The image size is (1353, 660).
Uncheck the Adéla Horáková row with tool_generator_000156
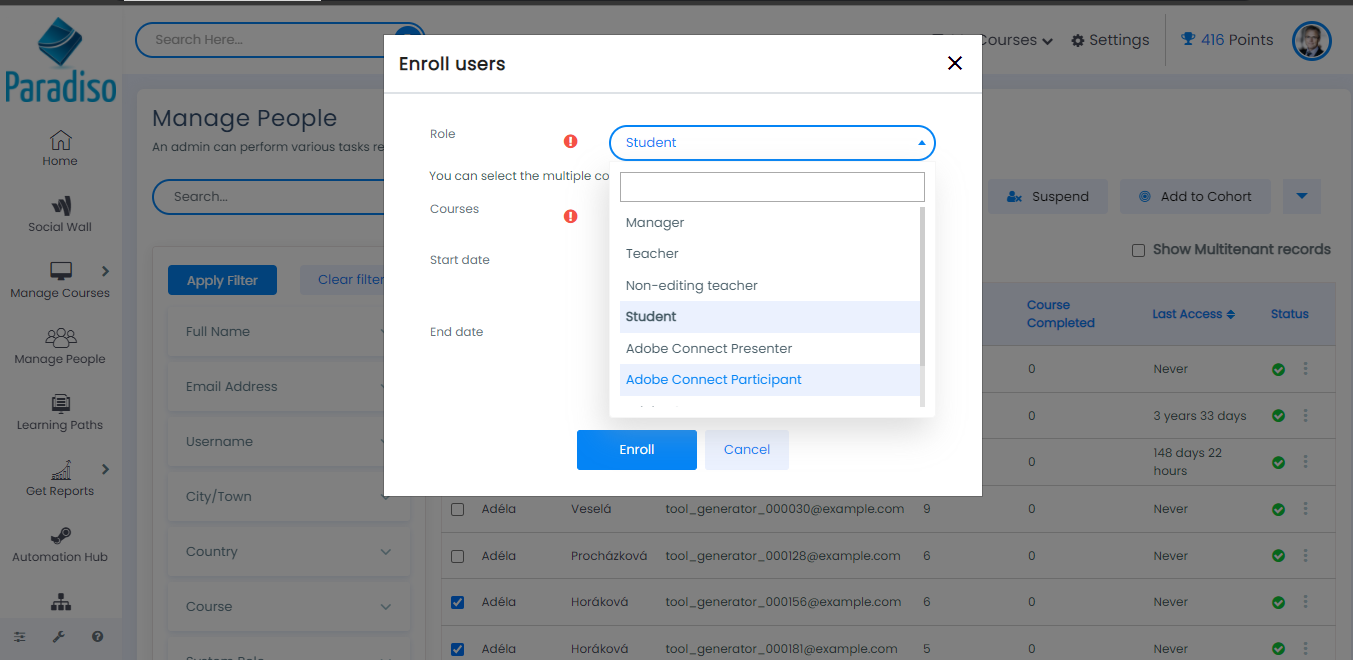pos(458,602)
